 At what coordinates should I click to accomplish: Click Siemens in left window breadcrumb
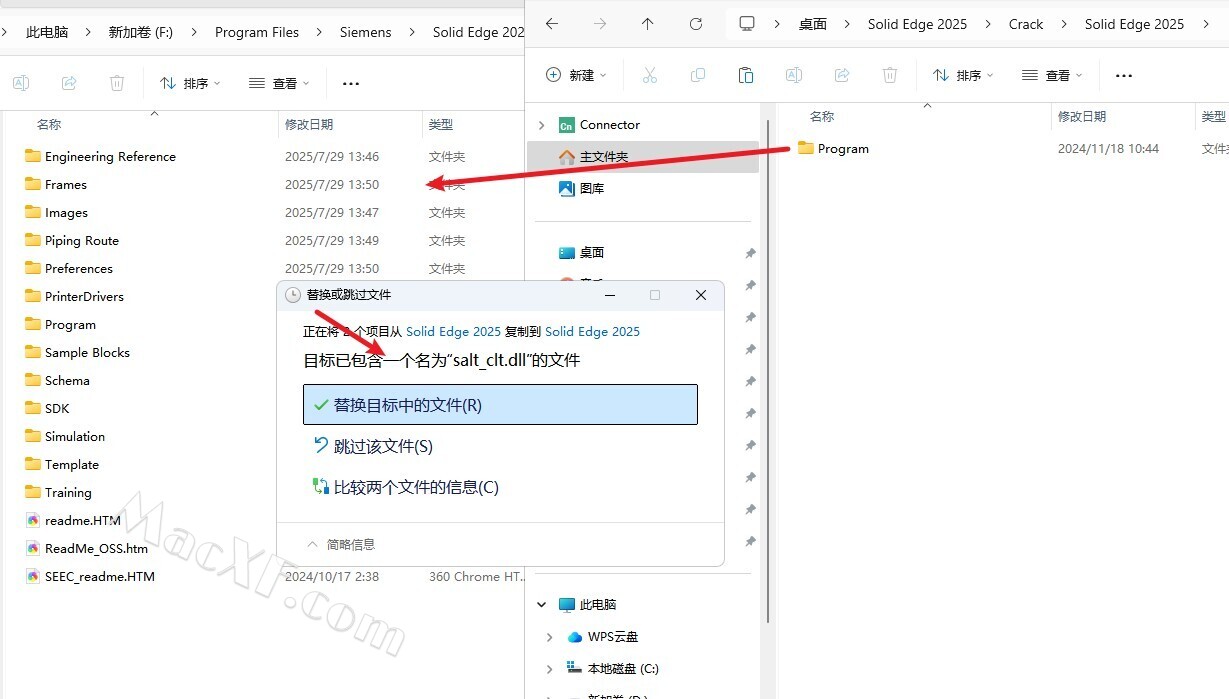[365, 32]
